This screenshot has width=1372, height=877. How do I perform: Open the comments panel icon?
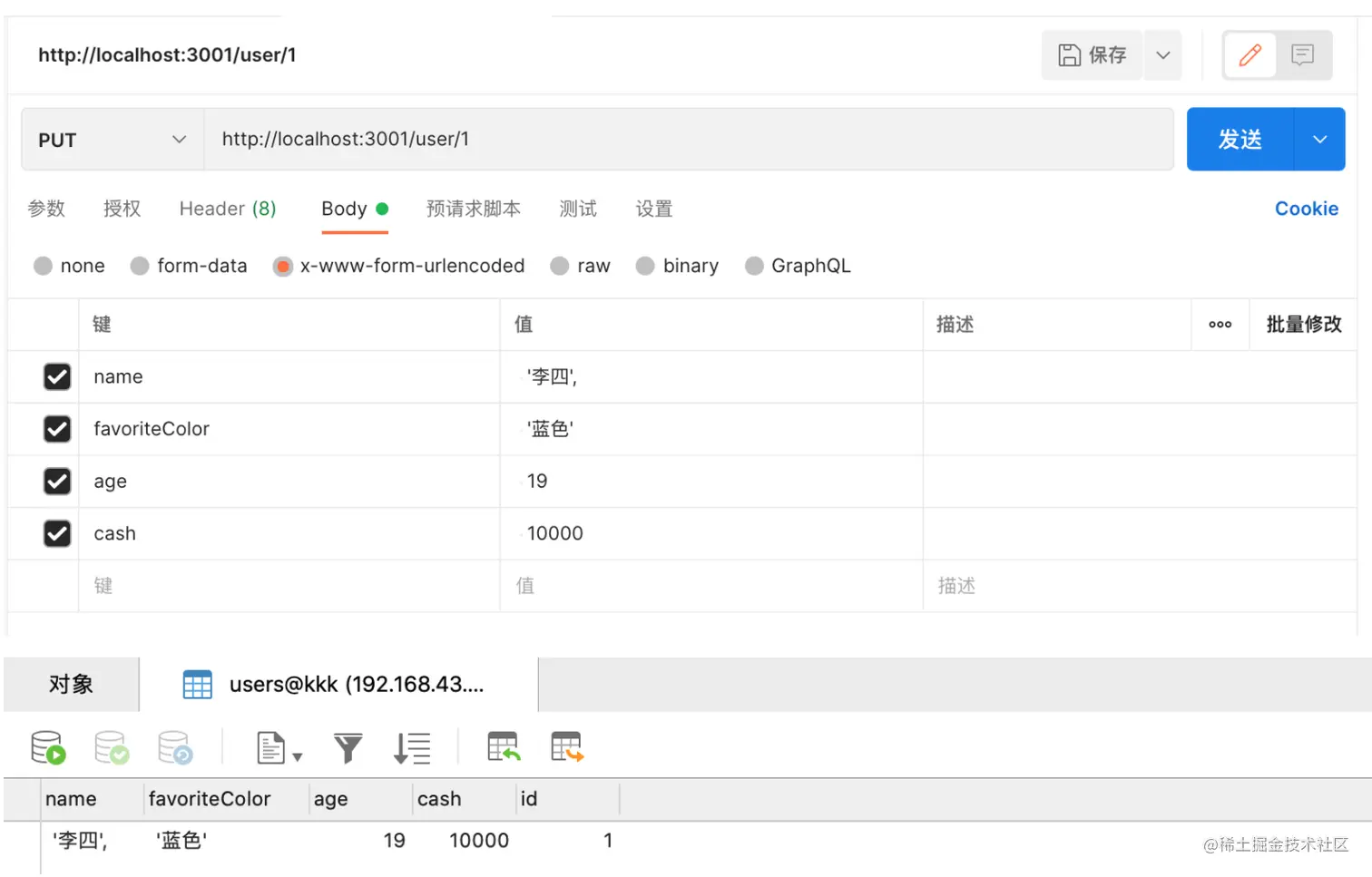pos(1303,55)
